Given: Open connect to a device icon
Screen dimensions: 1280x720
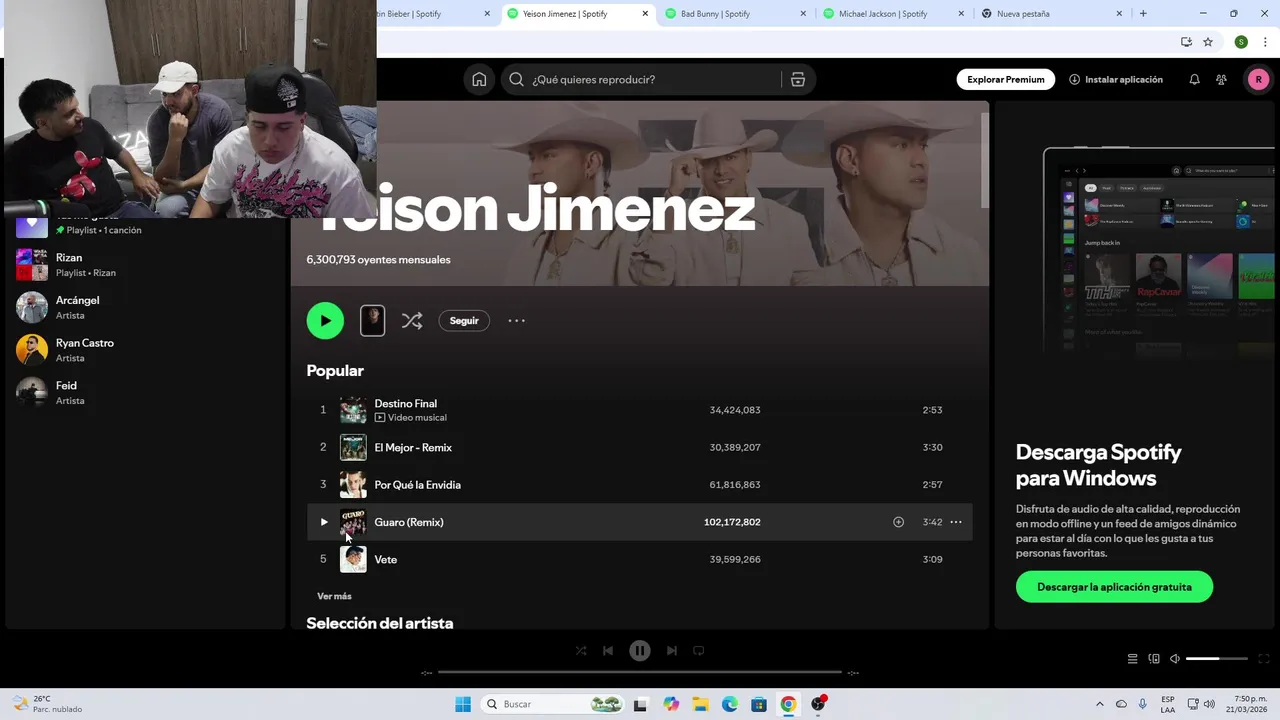Looking at the screenshot, I should click(x=1154, y=659).
